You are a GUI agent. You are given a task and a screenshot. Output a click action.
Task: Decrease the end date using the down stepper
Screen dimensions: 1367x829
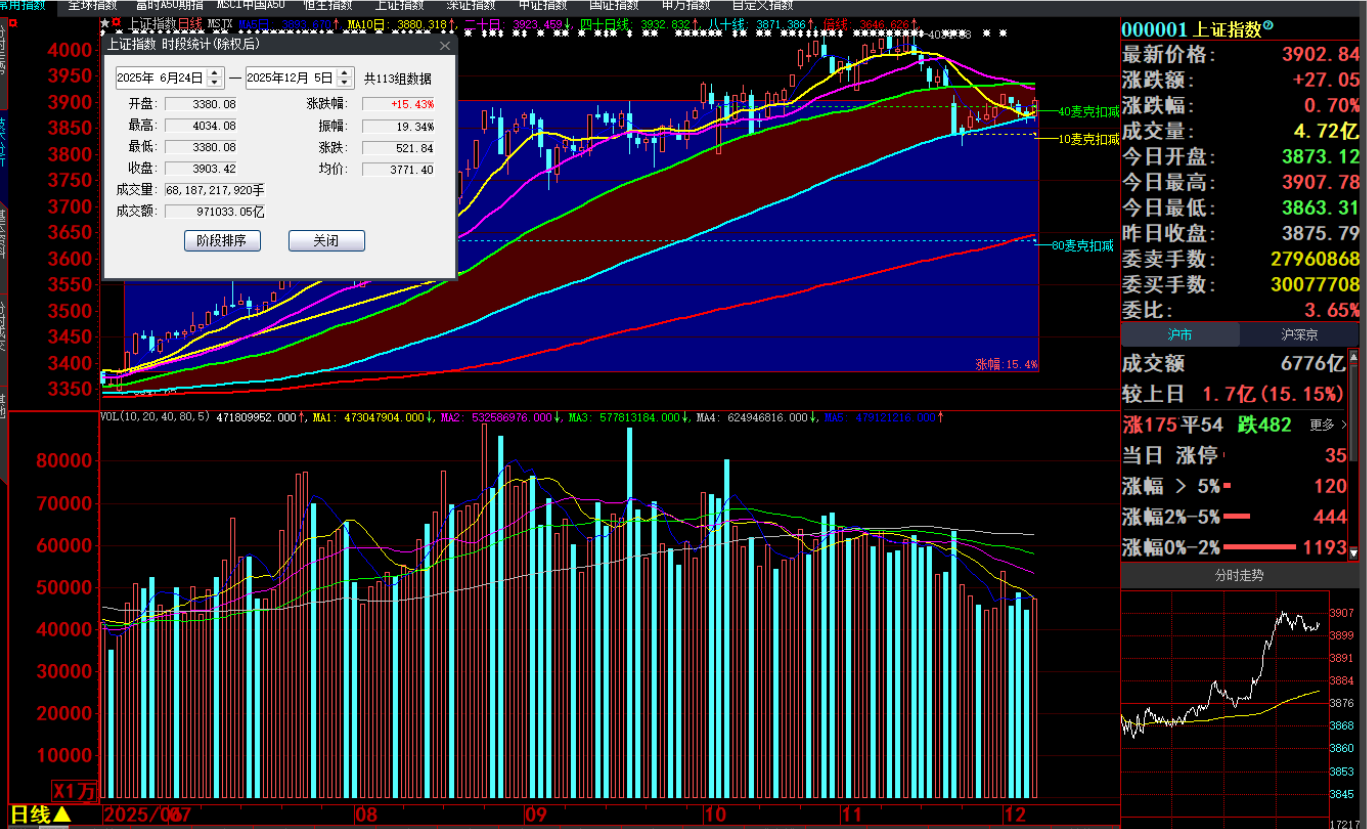tap(345, 83)
